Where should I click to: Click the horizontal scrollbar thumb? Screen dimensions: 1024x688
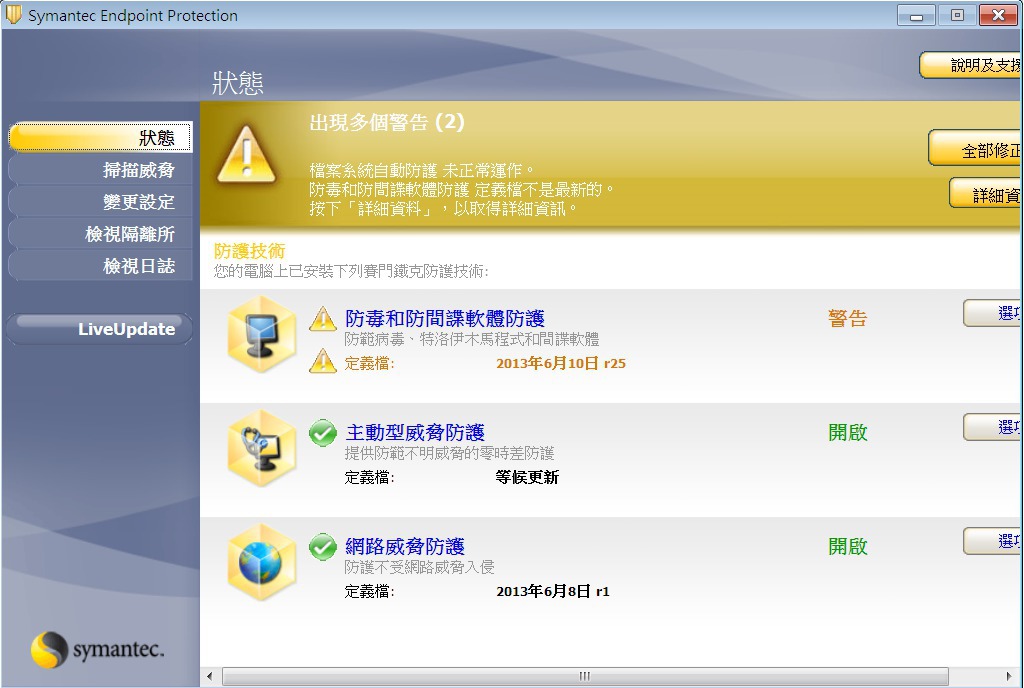(x=584, y=676)
